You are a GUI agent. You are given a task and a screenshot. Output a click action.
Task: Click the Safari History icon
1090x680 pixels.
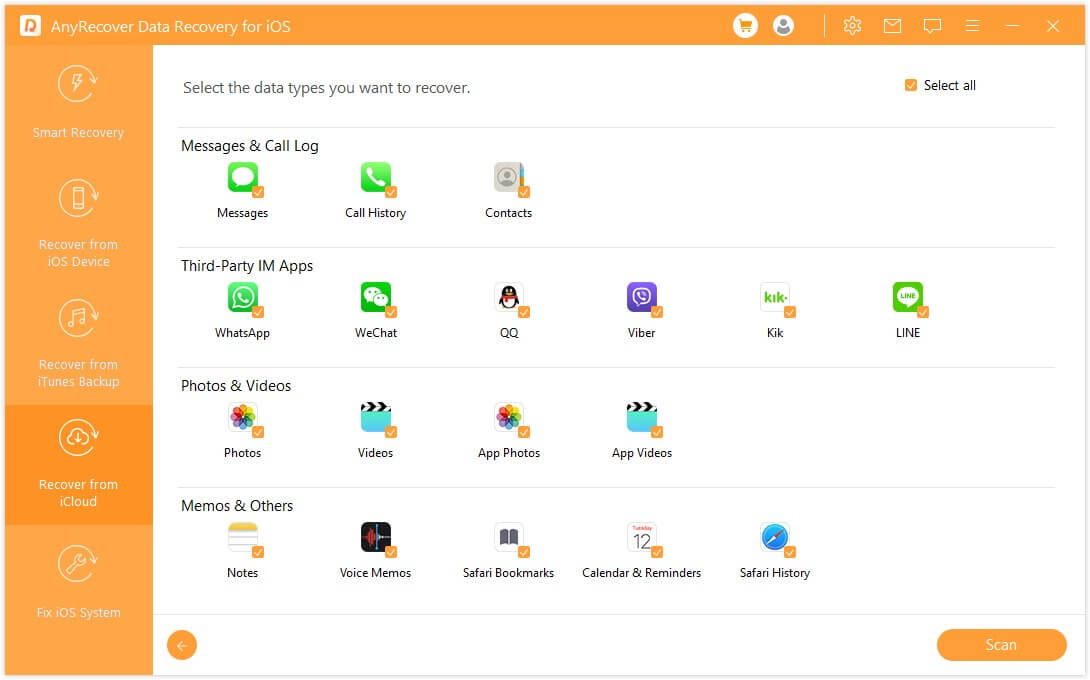(774, 537)
